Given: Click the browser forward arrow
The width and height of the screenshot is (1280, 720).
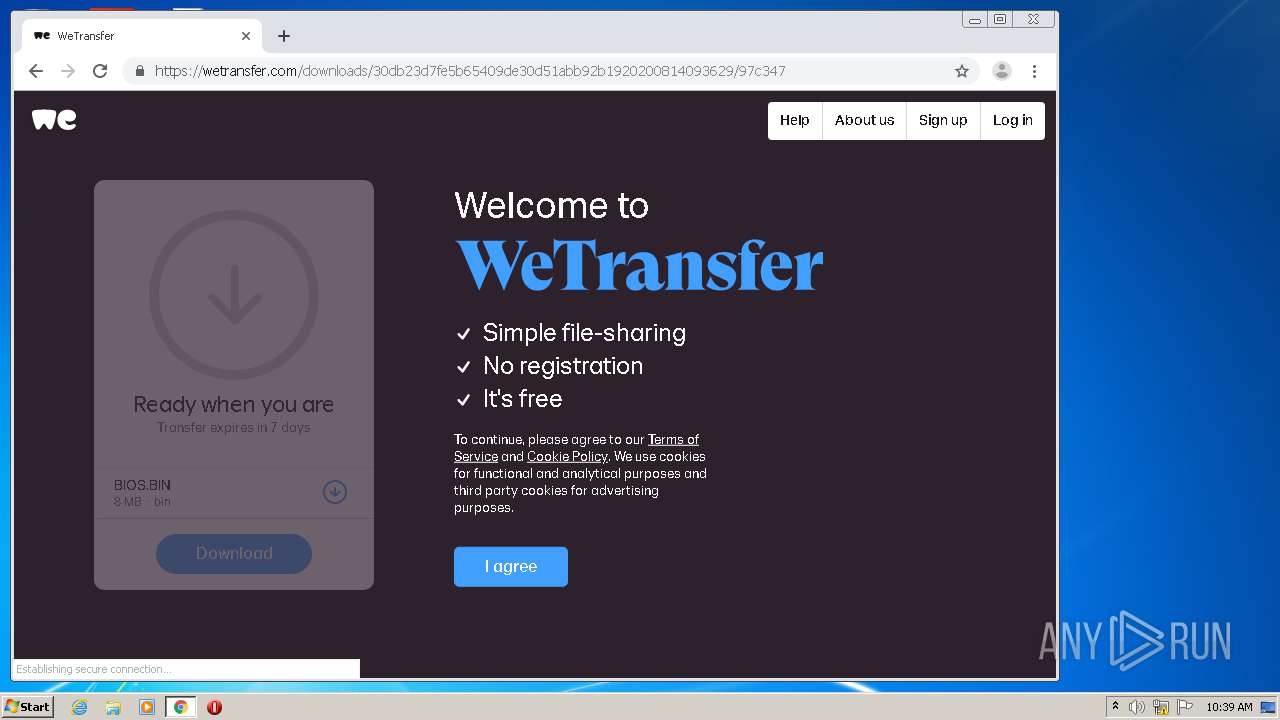Looking at the screenshot, I should [x=68, y=71].
